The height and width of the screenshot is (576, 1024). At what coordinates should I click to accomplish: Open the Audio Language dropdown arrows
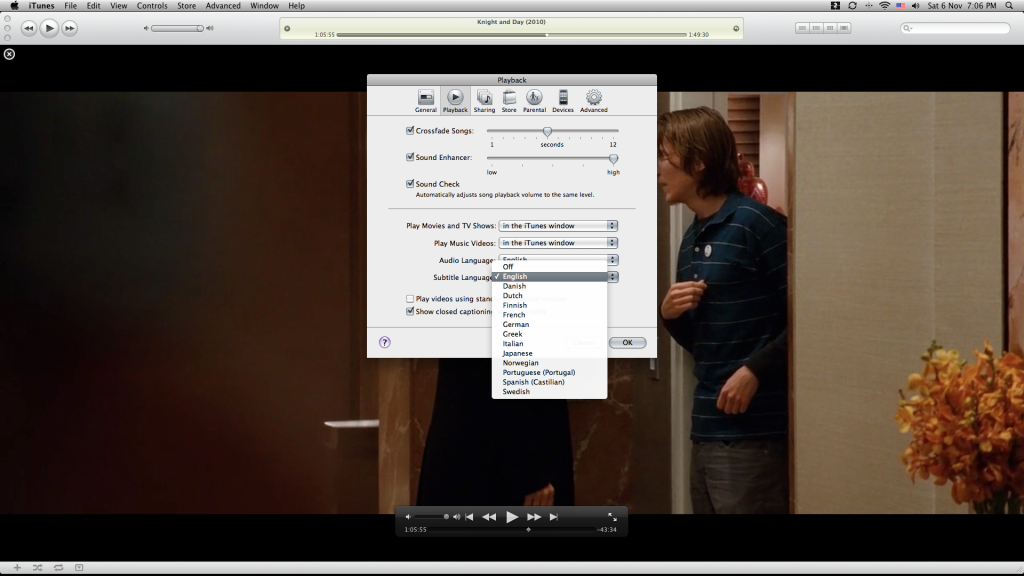(612, 260)
